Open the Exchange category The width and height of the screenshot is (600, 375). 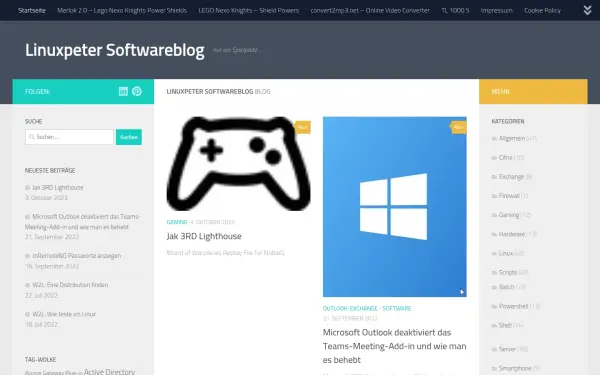[511, 177]
